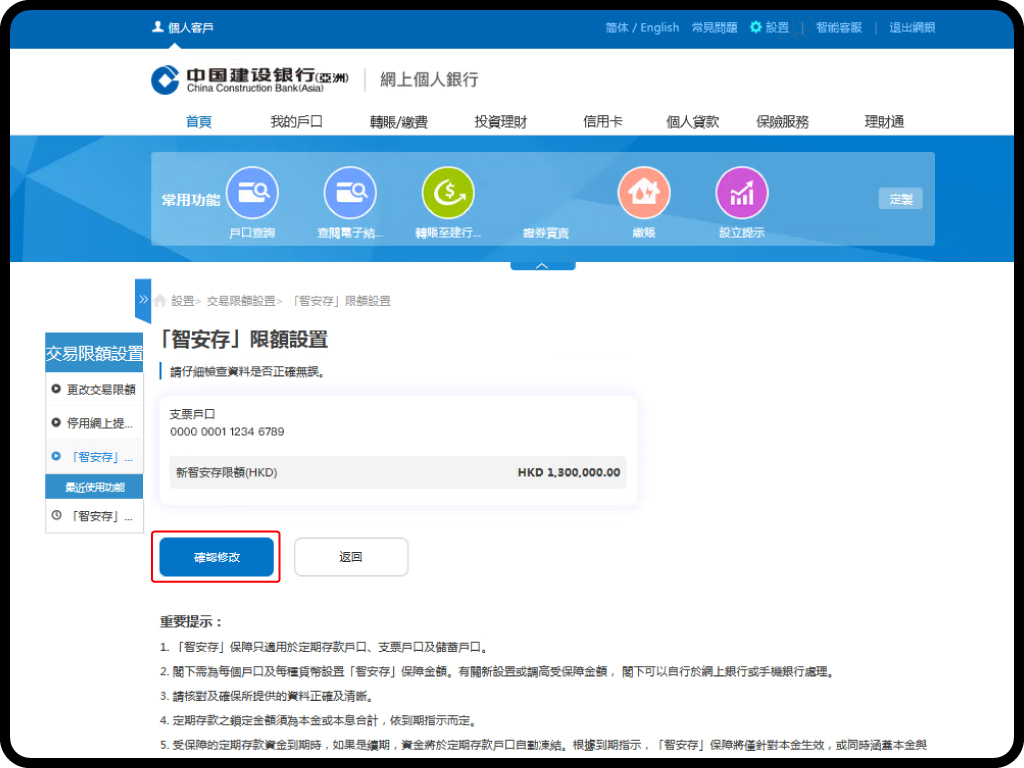Image resolution: width=1024 pixels, height=768 pixels.
Task: Click the 退出網銀 logout link
Action: click(912, 27)
